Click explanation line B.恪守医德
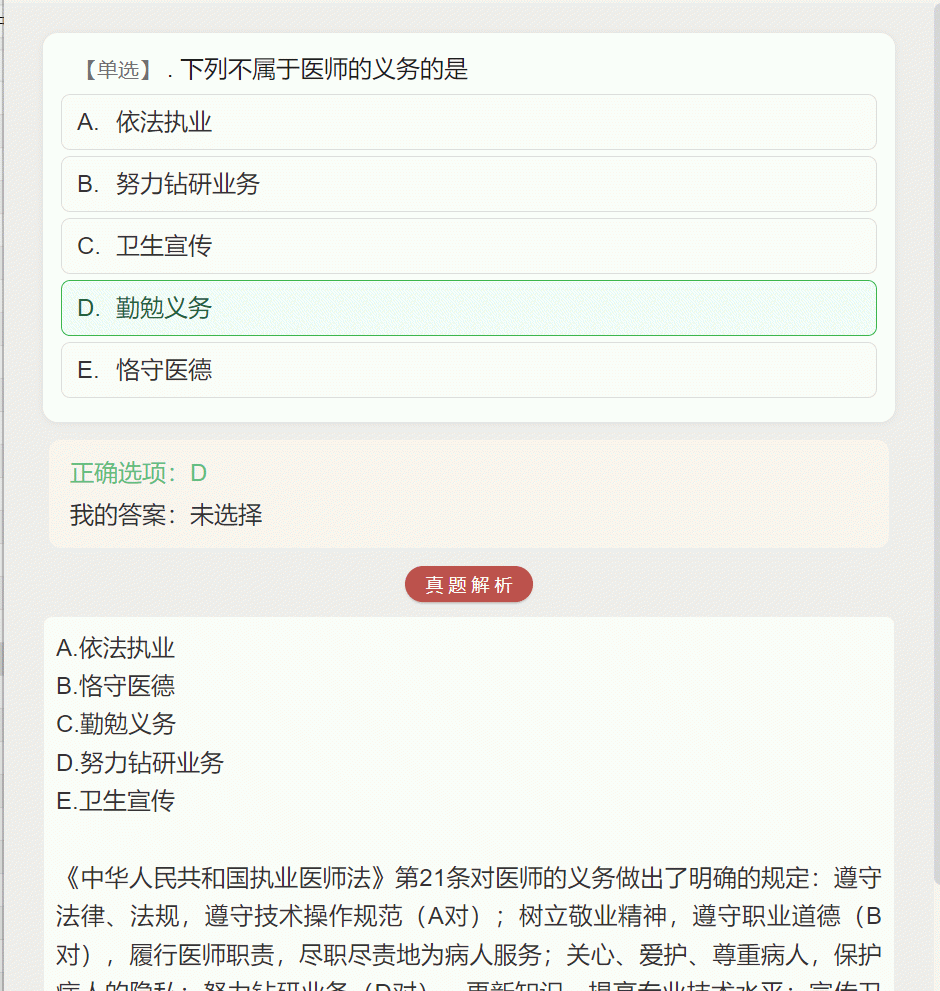This screenshot has width=940, height=991. pos(115,686)
